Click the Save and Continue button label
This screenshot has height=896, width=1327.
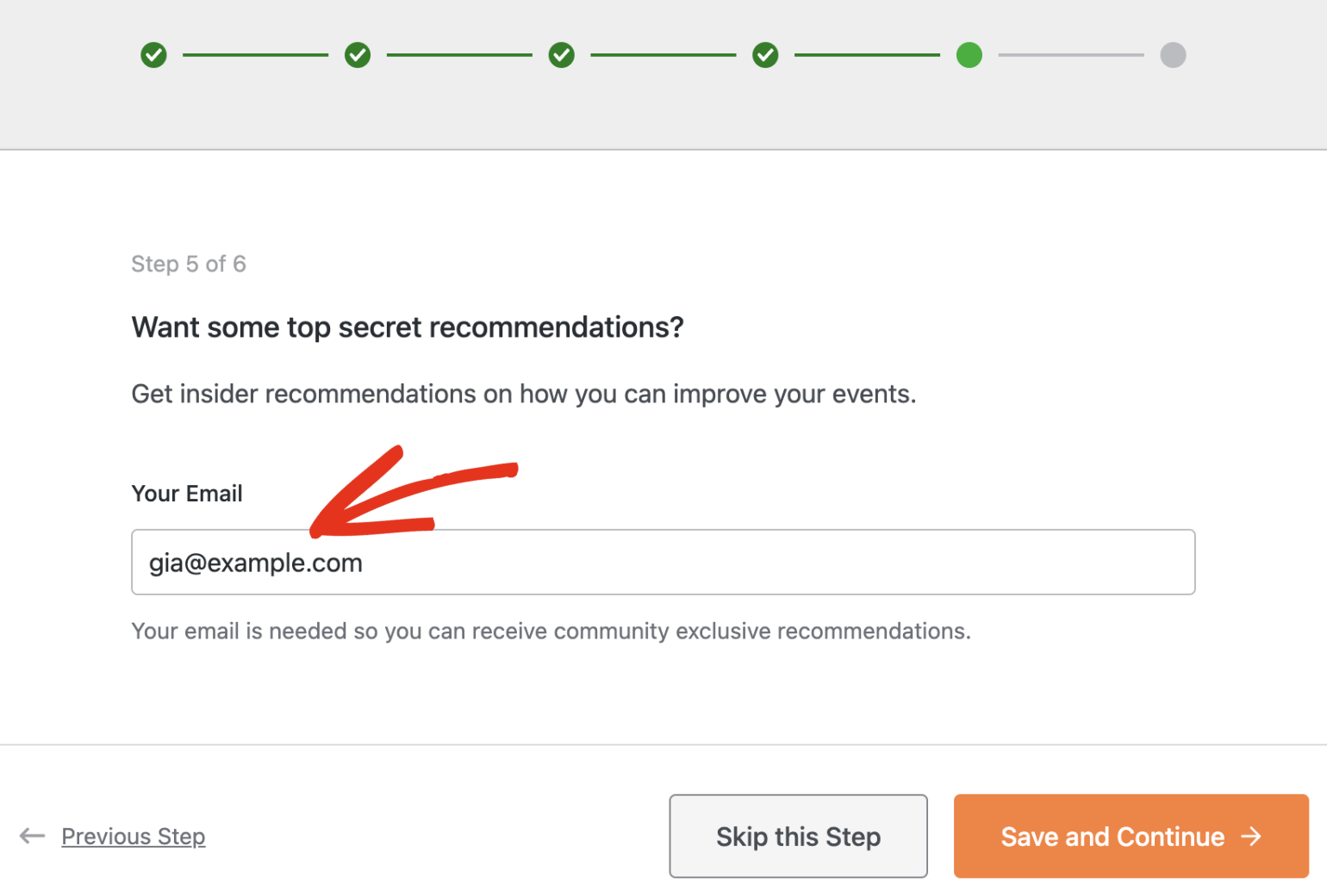(1112, 837)
